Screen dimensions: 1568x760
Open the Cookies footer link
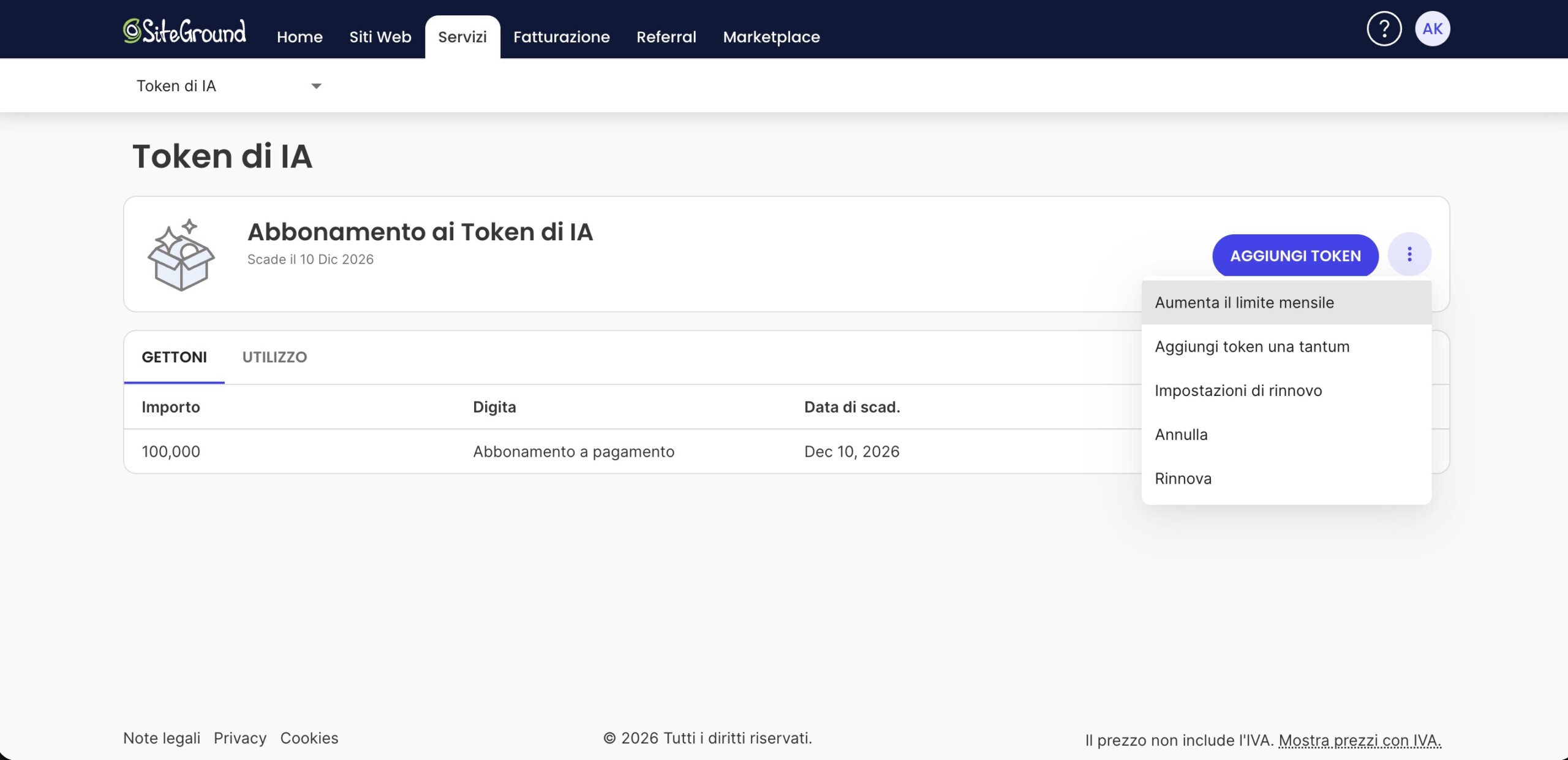pyautogui.click(x=309, y=738)
